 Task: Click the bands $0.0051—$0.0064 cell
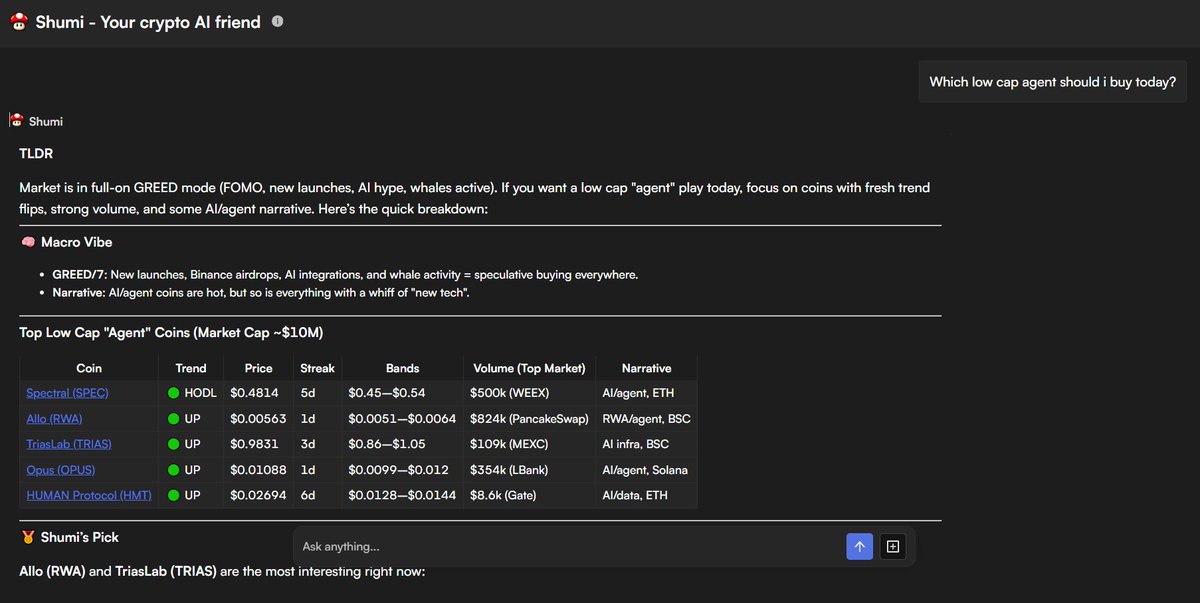[x=402, y=419]
